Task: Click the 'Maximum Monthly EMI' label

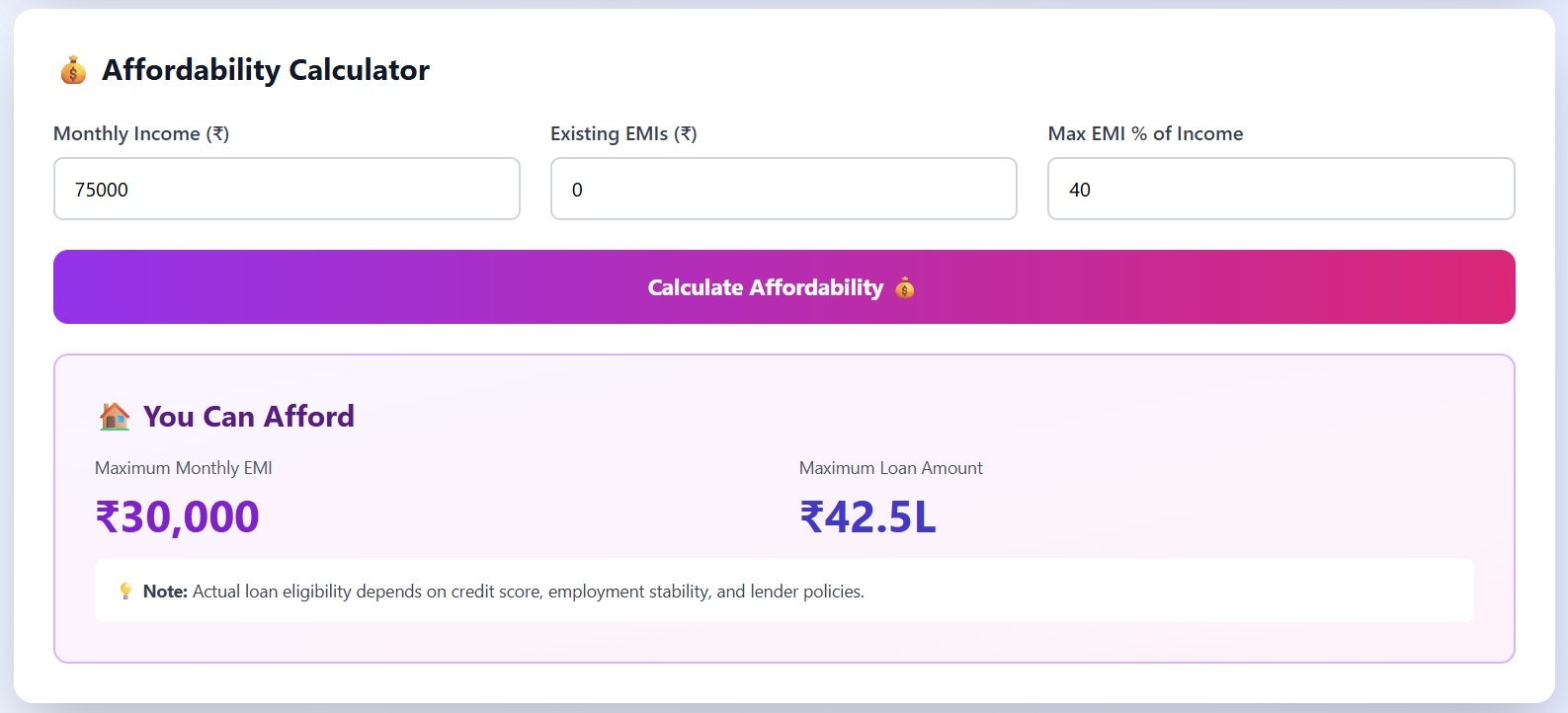Action: pos(181,467)
